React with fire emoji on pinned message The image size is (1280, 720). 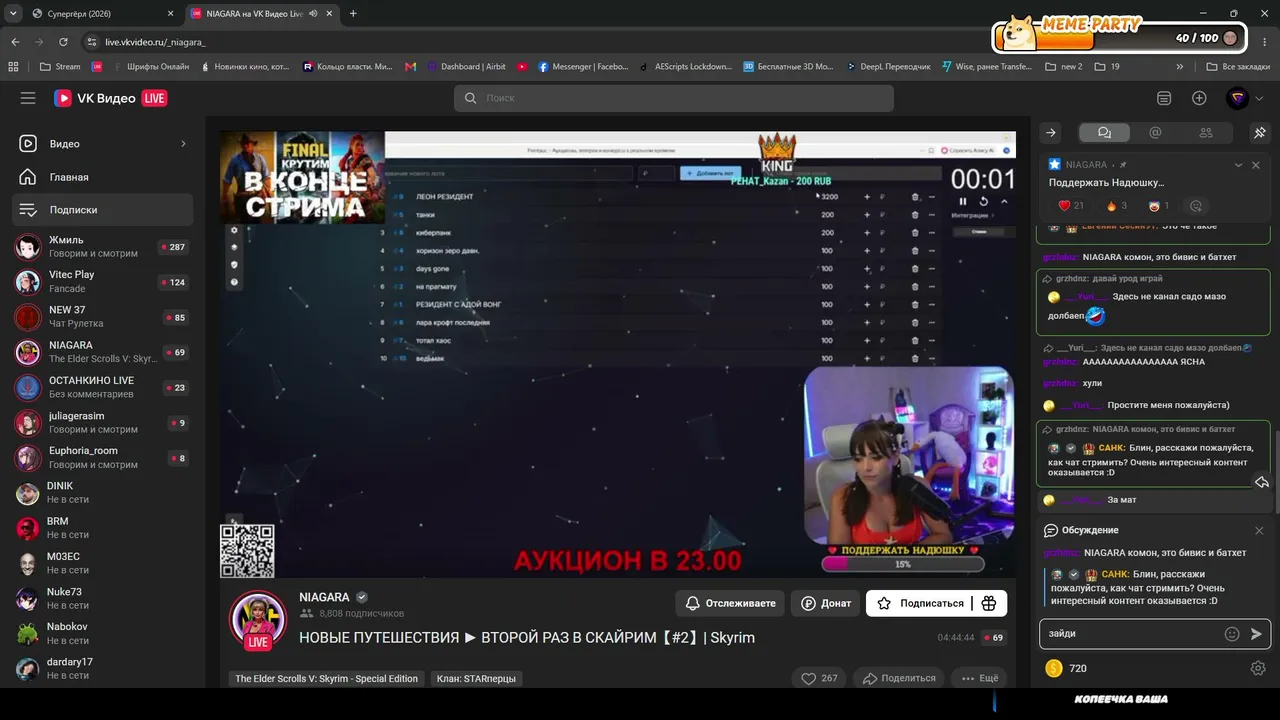pyautogui.click(x=1117, y=206)
